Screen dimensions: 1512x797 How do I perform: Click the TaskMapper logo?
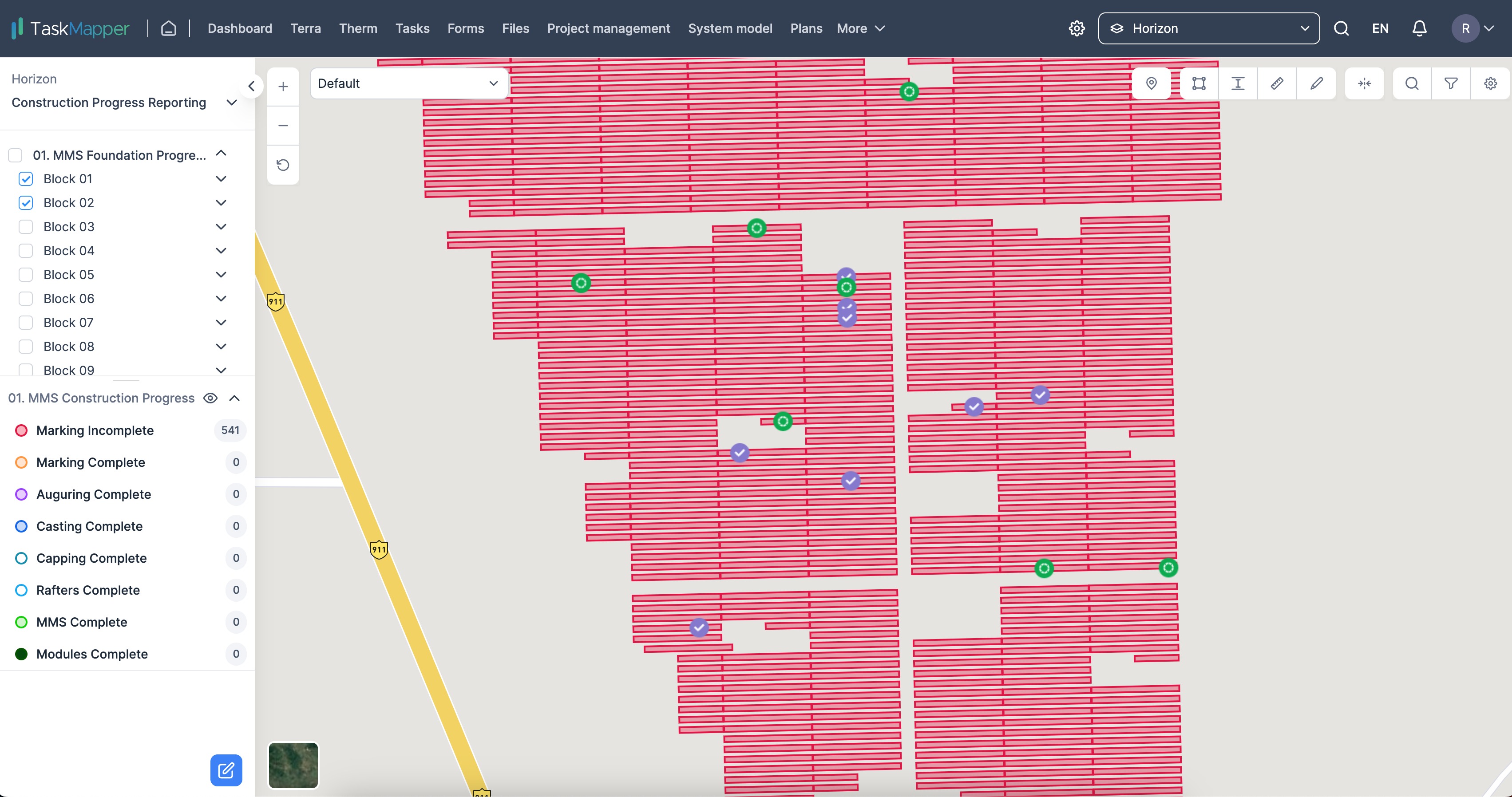(70, 28)
